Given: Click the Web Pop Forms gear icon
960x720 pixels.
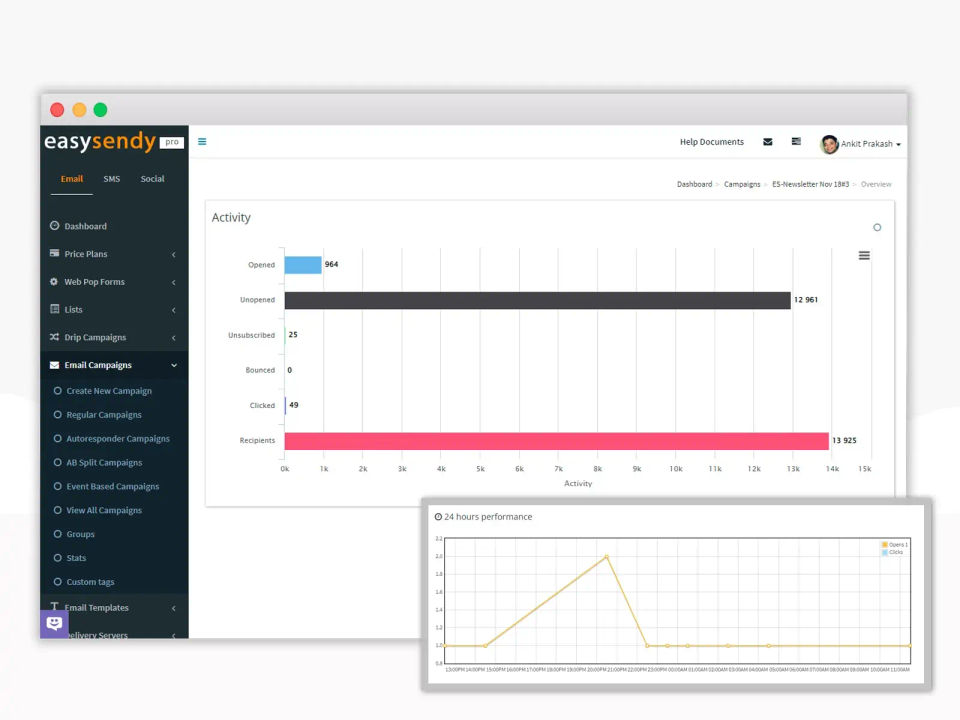Looking at the screenshot, I should click(x=54, y=282).
